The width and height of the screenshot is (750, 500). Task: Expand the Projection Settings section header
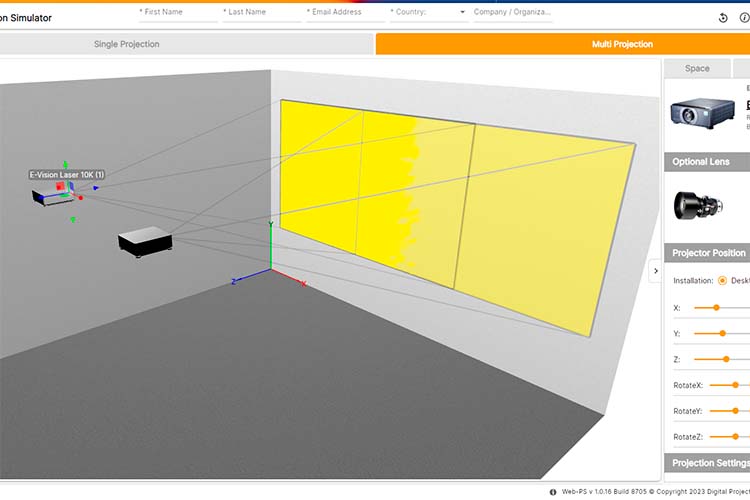pyautogui.click(x=707, y=463)
